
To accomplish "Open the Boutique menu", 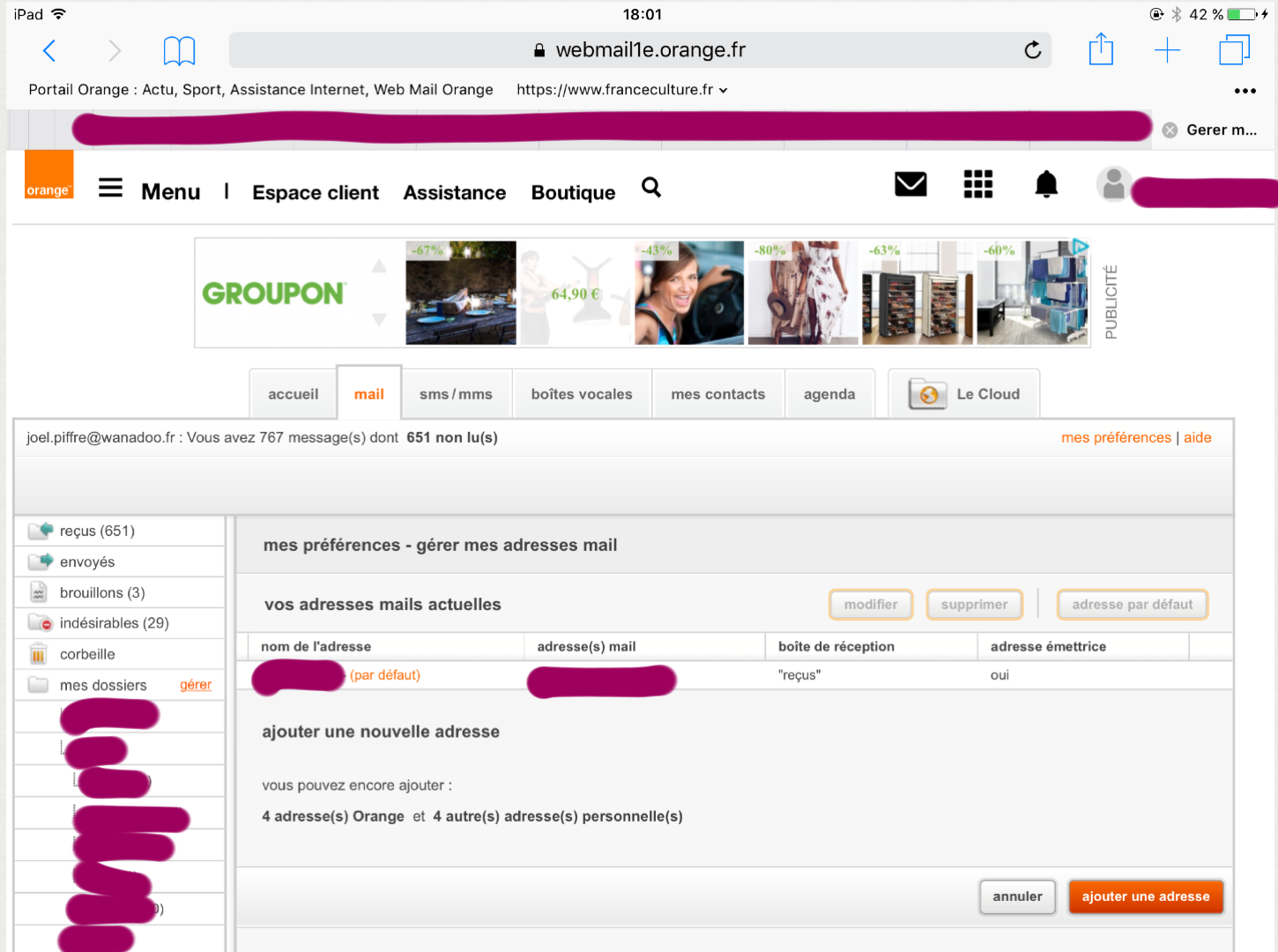I will click(x=573, y=193).
